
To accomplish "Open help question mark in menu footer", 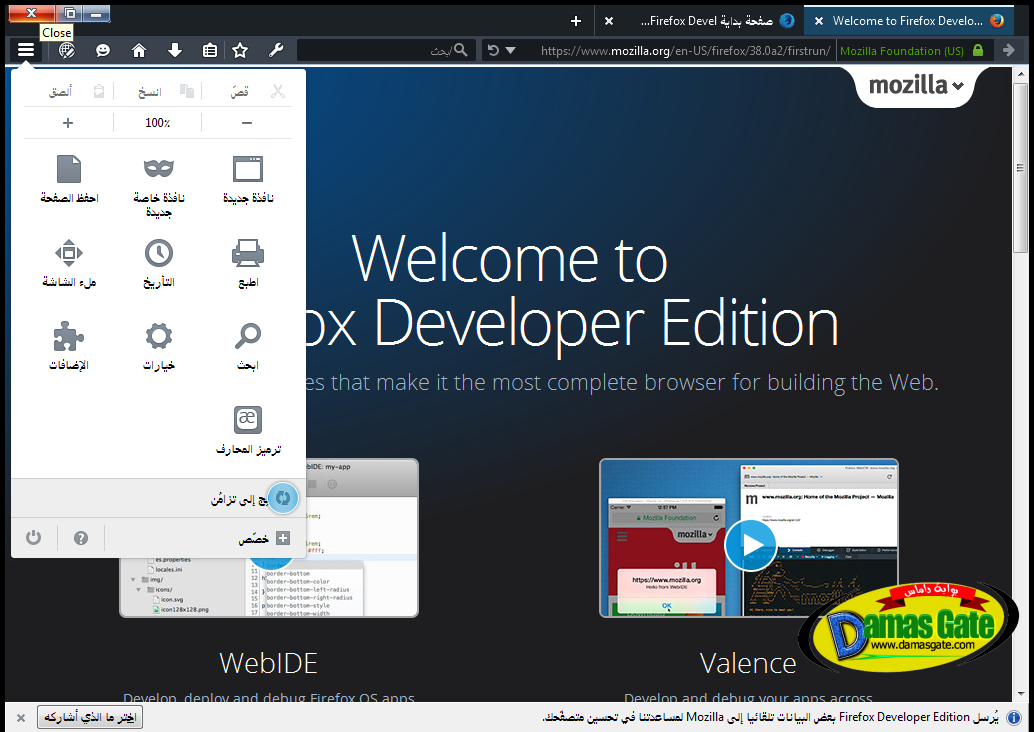I will (x=81, y=538).
